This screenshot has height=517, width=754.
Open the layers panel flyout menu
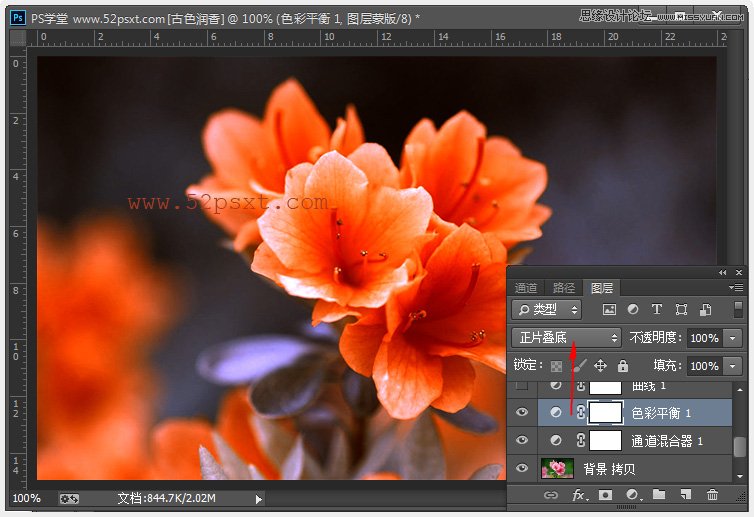[736, 288]
